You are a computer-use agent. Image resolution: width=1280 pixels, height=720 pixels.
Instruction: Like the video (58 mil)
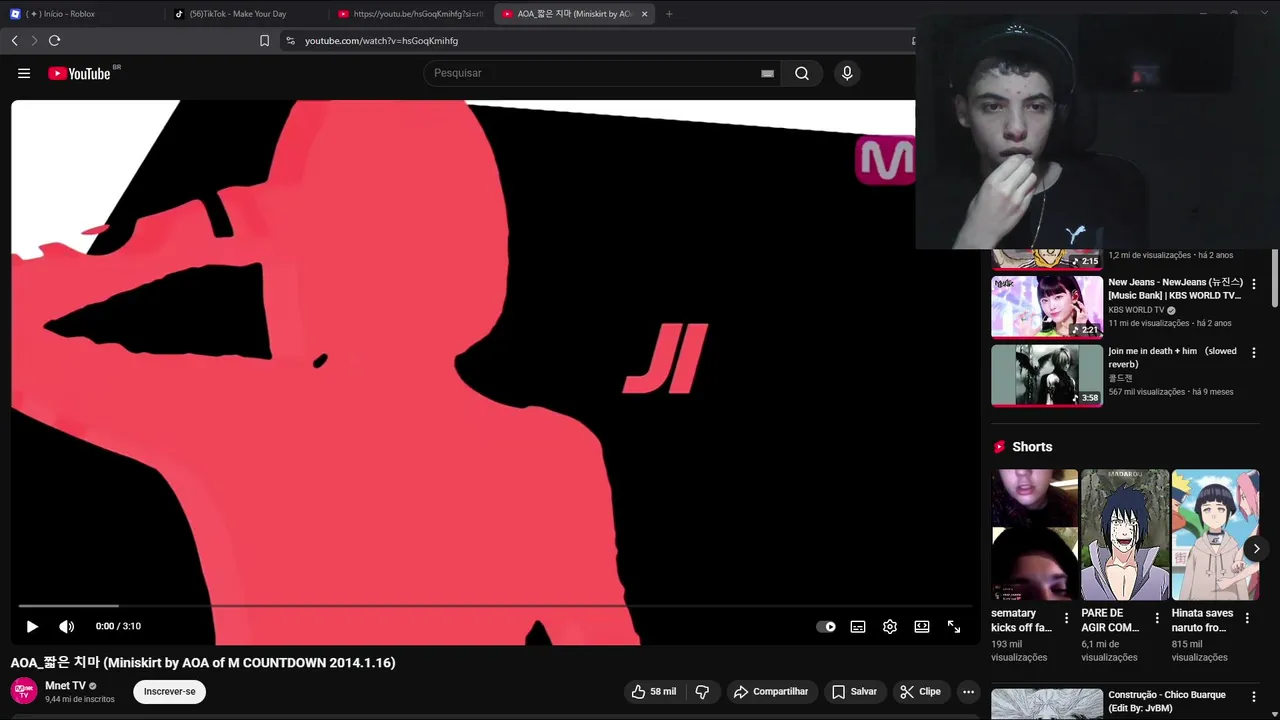(x=654, y=692)
